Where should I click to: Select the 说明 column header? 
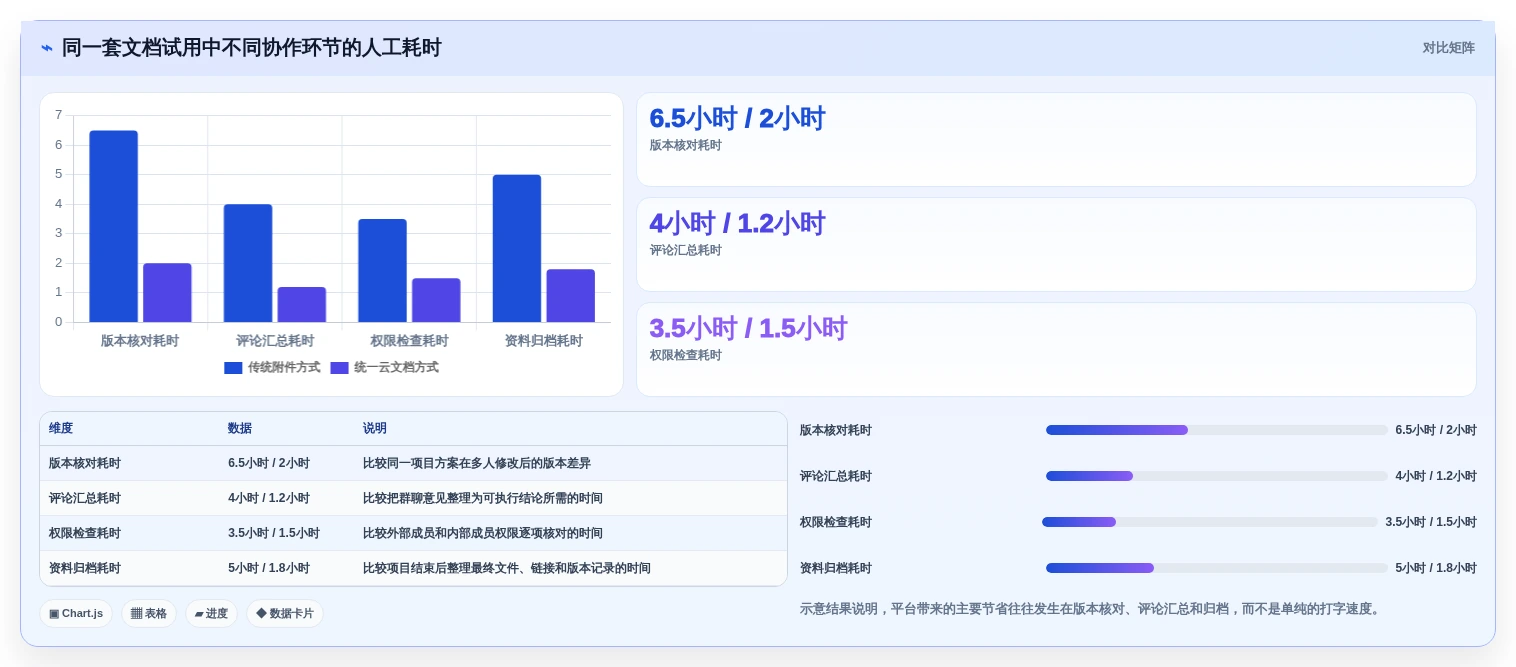375,428
